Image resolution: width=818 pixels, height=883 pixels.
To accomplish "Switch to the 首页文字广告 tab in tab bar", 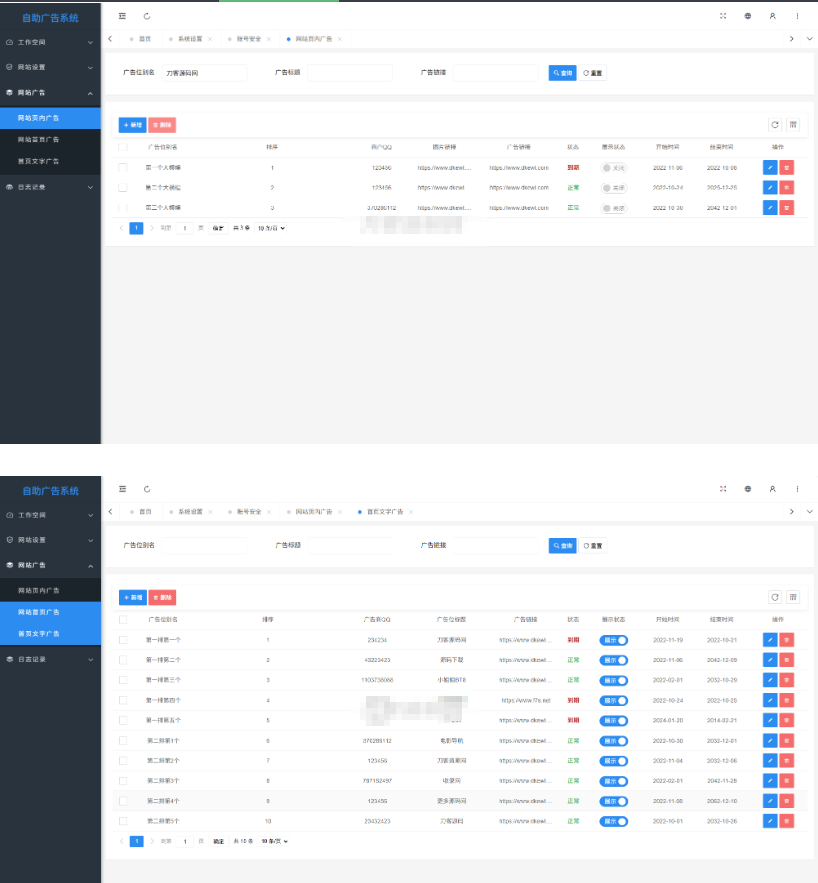I will point(384,511).
